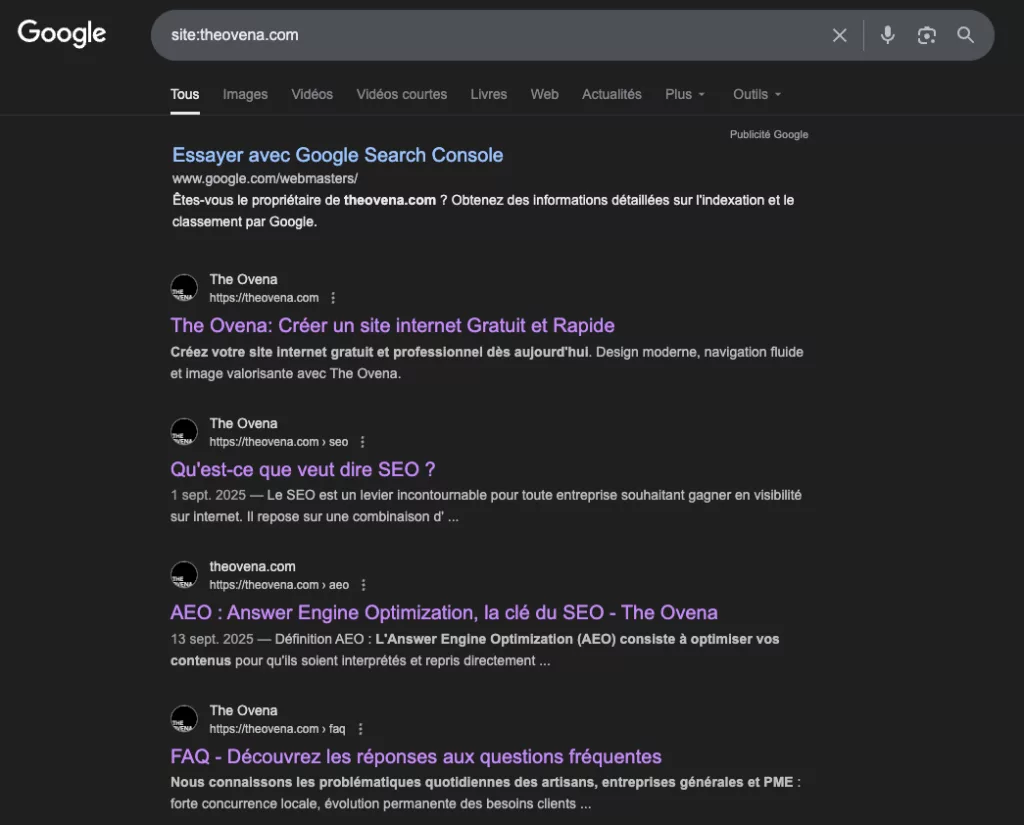1024x825 pixels.
Task: Open more options for the aeo result
Action: 364,585
